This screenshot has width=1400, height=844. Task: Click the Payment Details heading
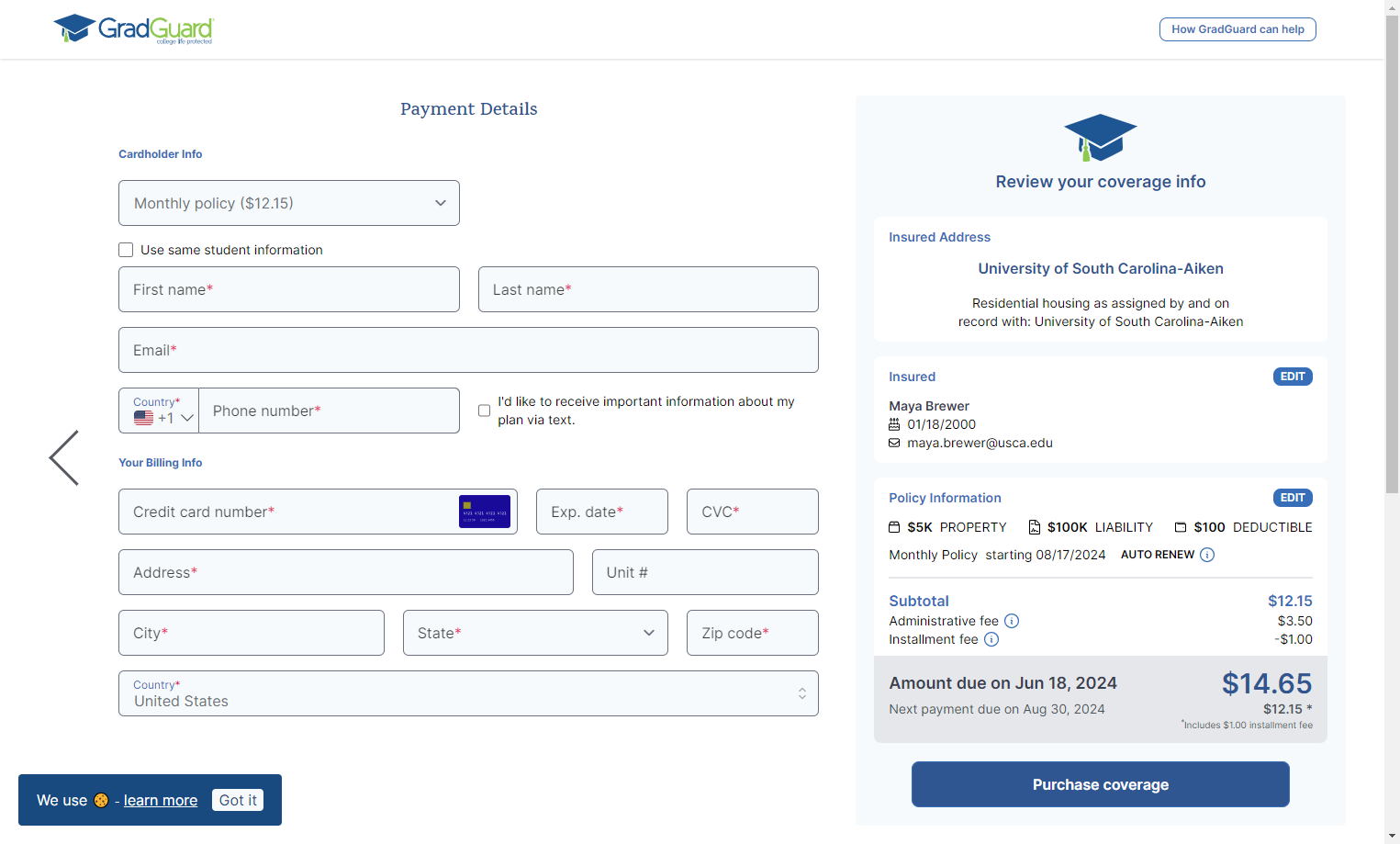tap(468, 108)
